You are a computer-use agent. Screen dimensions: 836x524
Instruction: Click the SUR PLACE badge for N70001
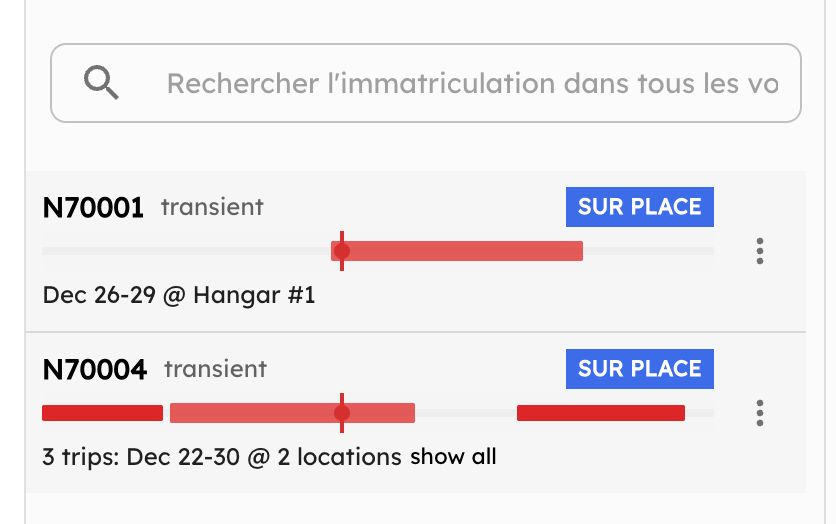click(x=639, y=207)
